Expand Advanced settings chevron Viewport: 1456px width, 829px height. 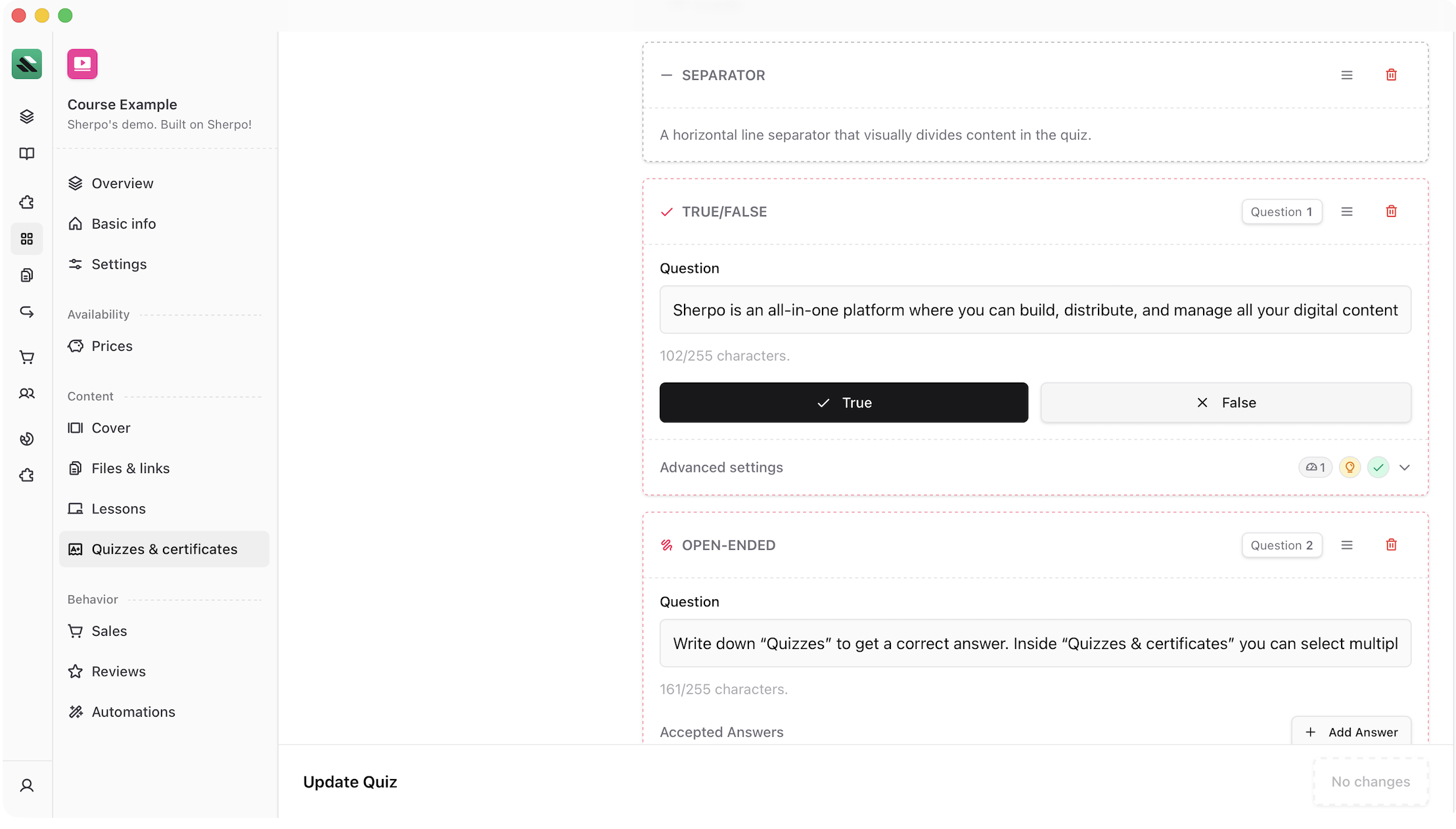tap(1405, 468)
